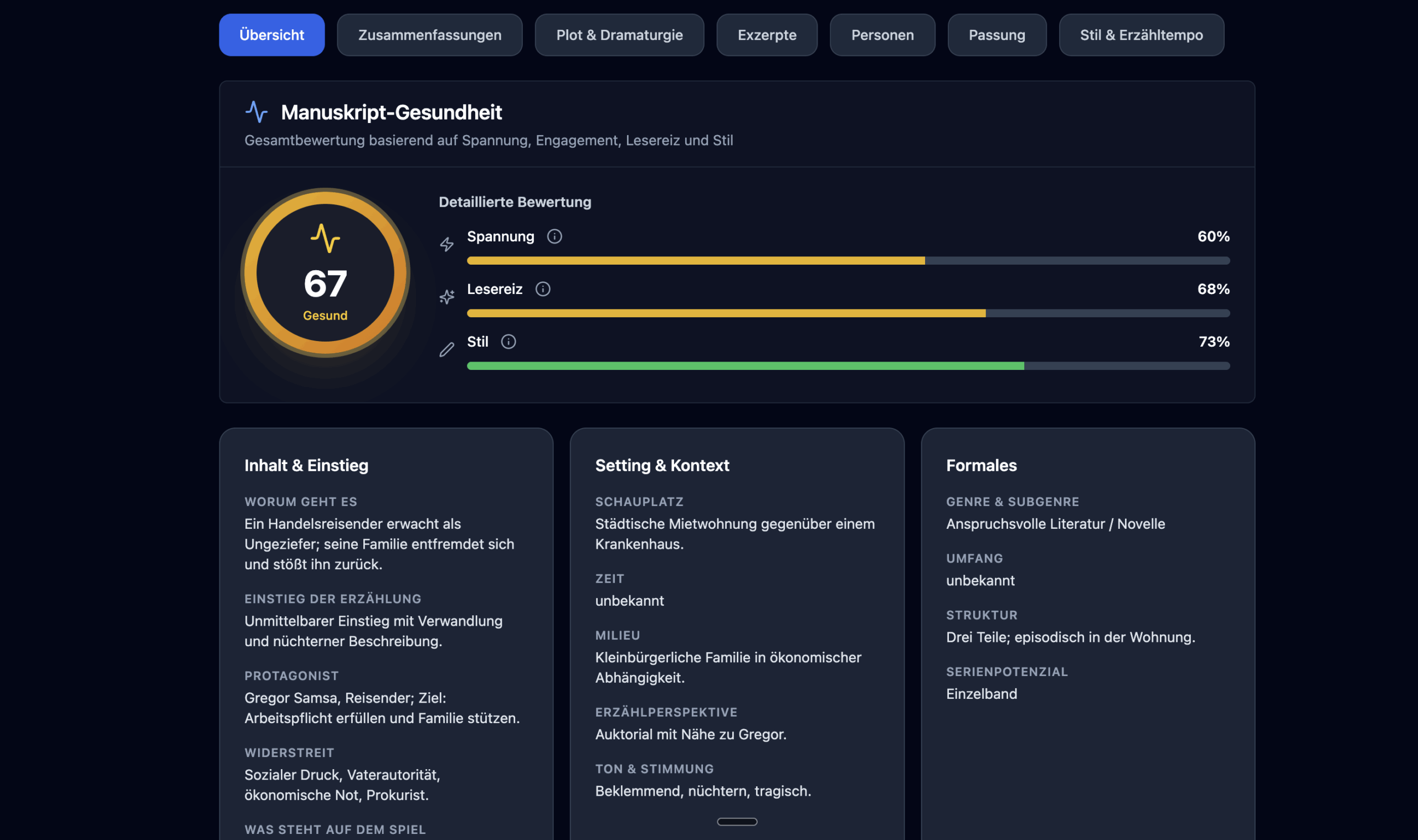Click the Lesereiz progress bar
1418x840 pixels.
pyautogui.click(x=725, y=313)
